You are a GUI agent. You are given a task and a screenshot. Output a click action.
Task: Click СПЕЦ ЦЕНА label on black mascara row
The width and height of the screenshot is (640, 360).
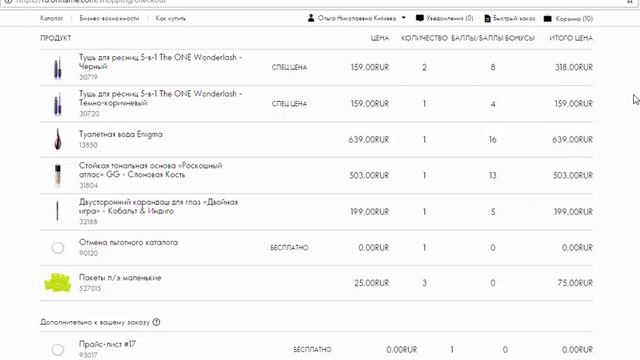pyautogui.click(x=289, y=67)
